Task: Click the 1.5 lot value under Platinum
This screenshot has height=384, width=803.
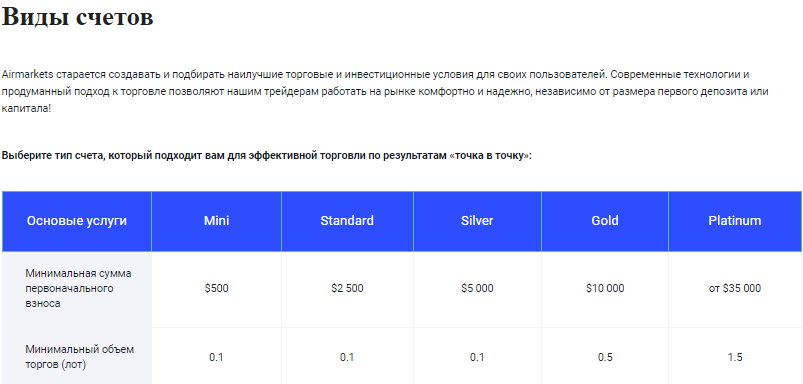Action: (735, 357)
